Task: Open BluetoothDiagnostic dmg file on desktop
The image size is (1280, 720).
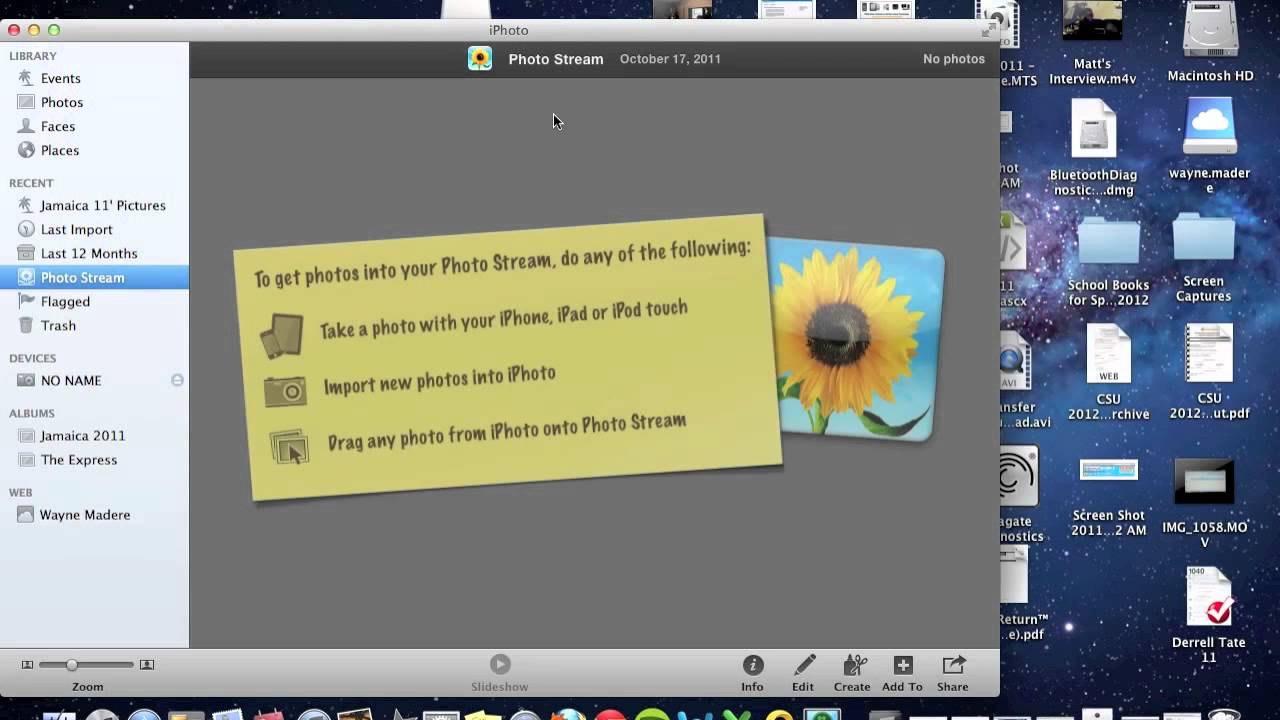Action: pos(1093,147)
